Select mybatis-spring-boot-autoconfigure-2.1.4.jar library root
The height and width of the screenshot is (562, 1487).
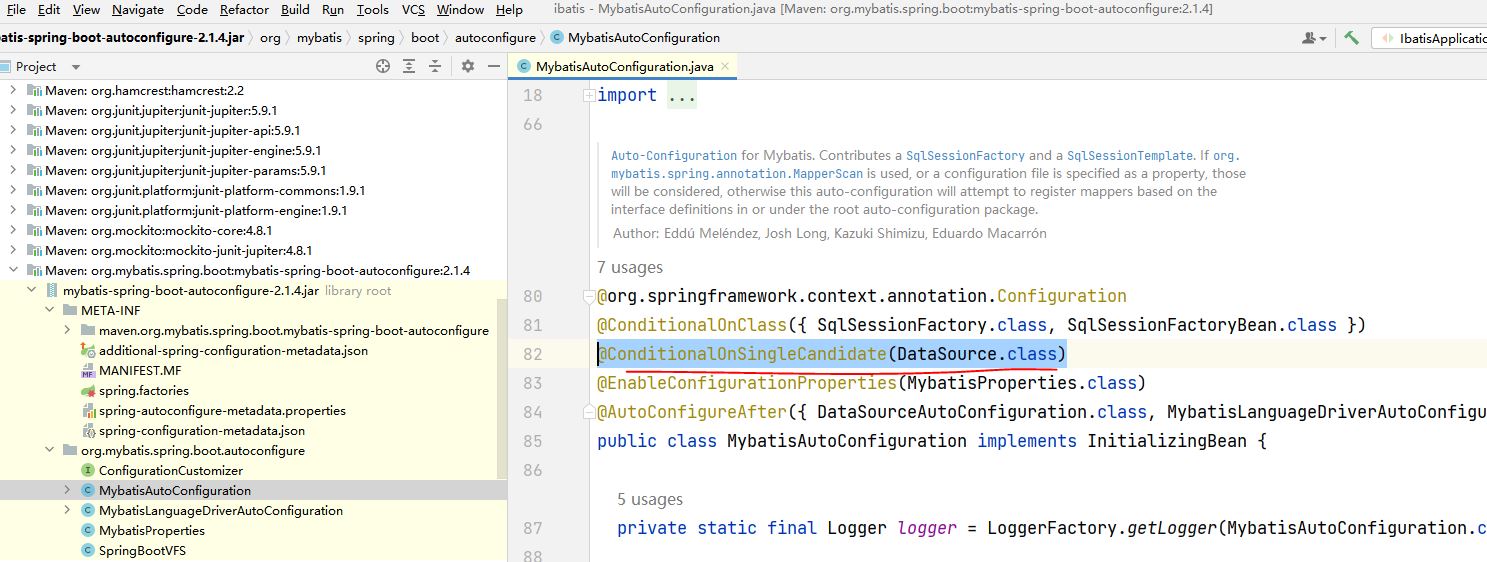(190, 290)
